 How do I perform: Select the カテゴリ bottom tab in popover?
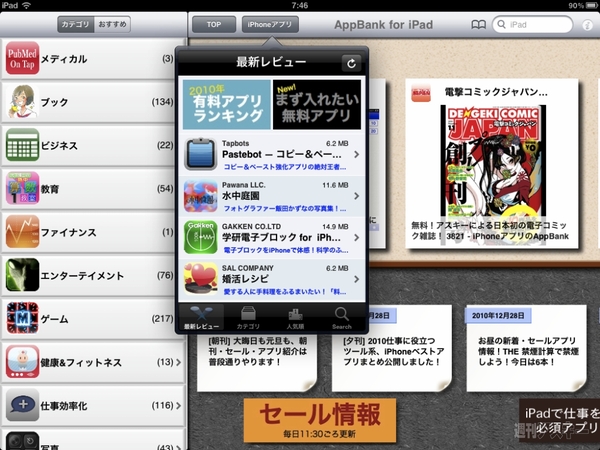pyautogui.click(x=248, y=318)
